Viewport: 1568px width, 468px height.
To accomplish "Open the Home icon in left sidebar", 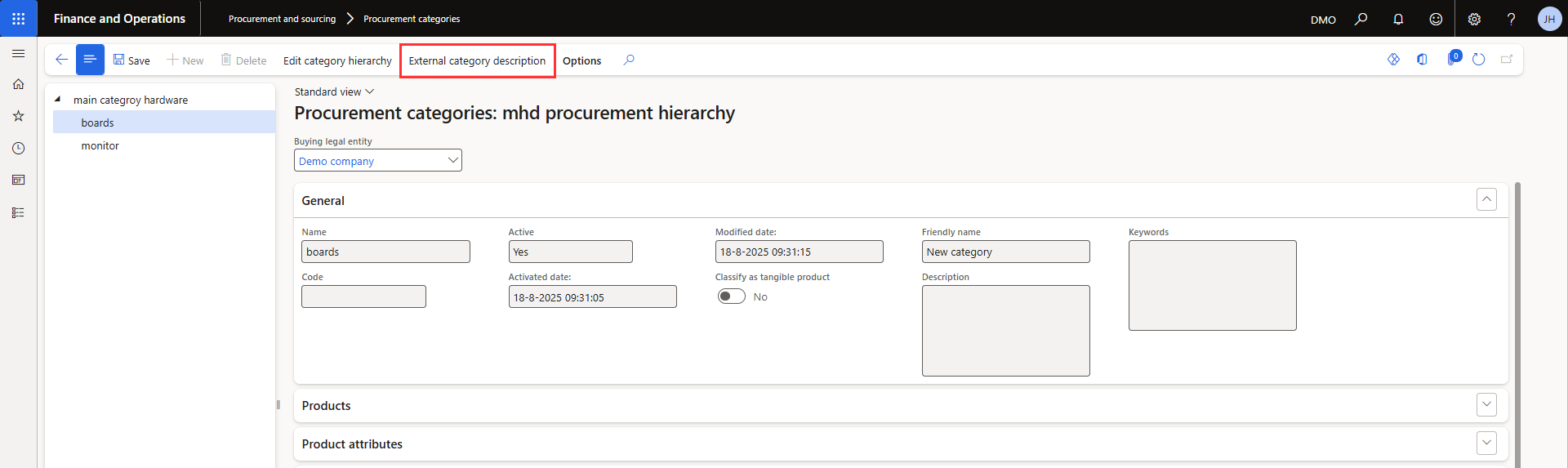I will pyautogui.click(x=18, y=84).
